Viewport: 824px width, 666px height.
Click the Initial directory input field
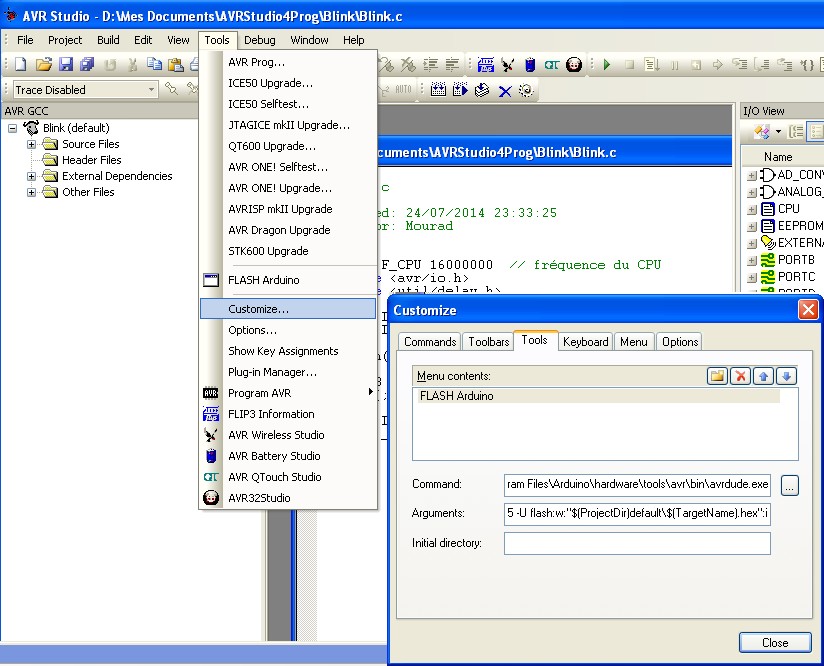[x=637, y=543]
